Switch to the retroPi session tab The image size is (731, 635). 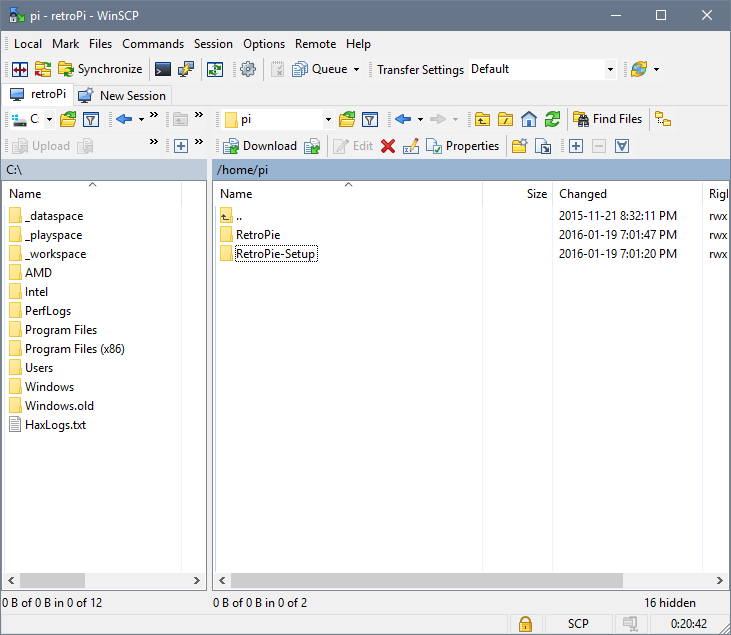tap(38, 95)
